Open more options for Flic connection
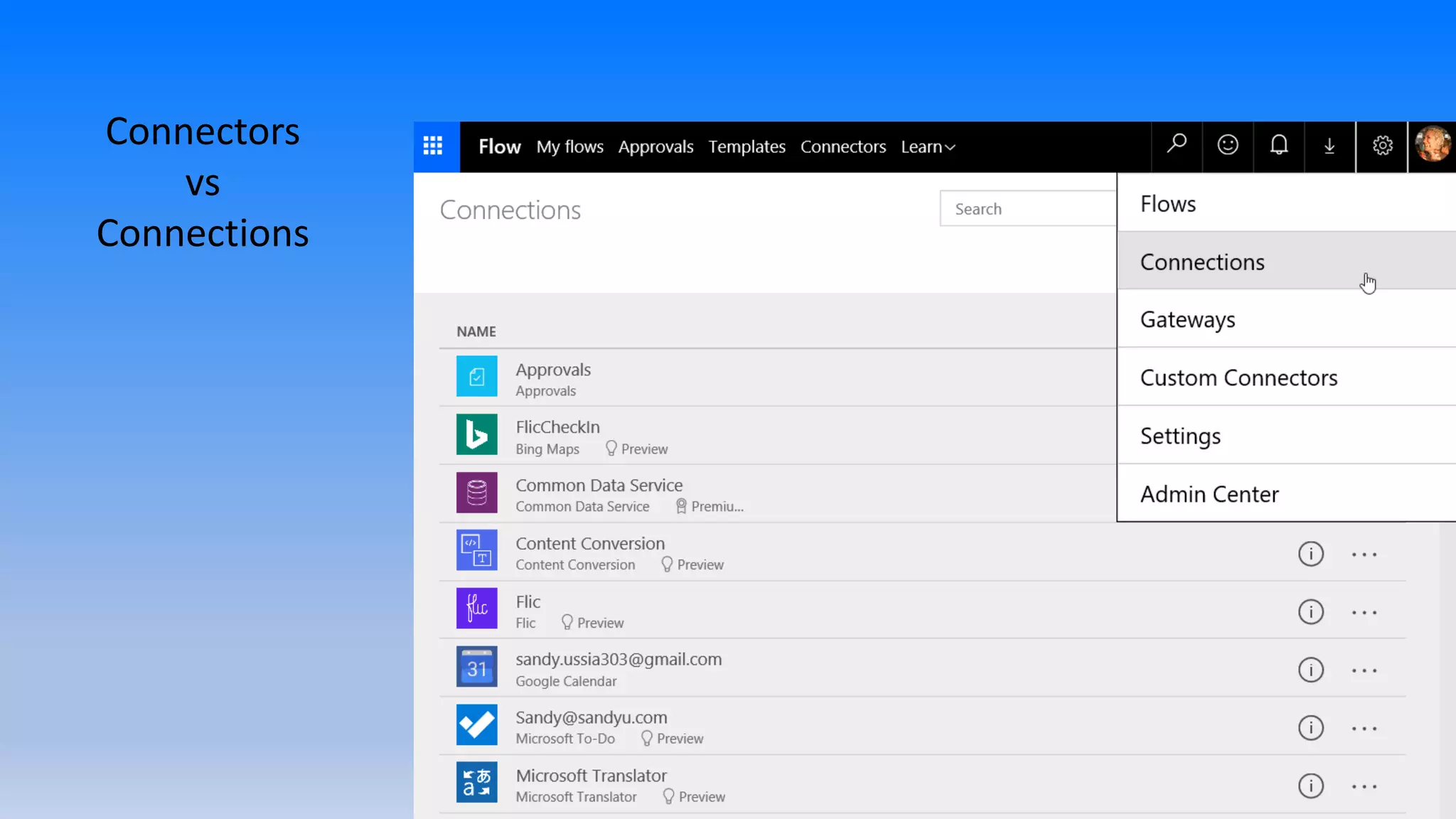This screenshot has height=819, width=1456. [1364, 612]
